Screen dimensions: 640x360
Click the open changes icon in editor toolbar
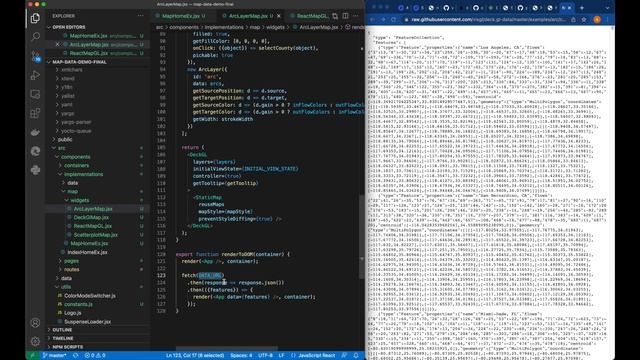335,16
